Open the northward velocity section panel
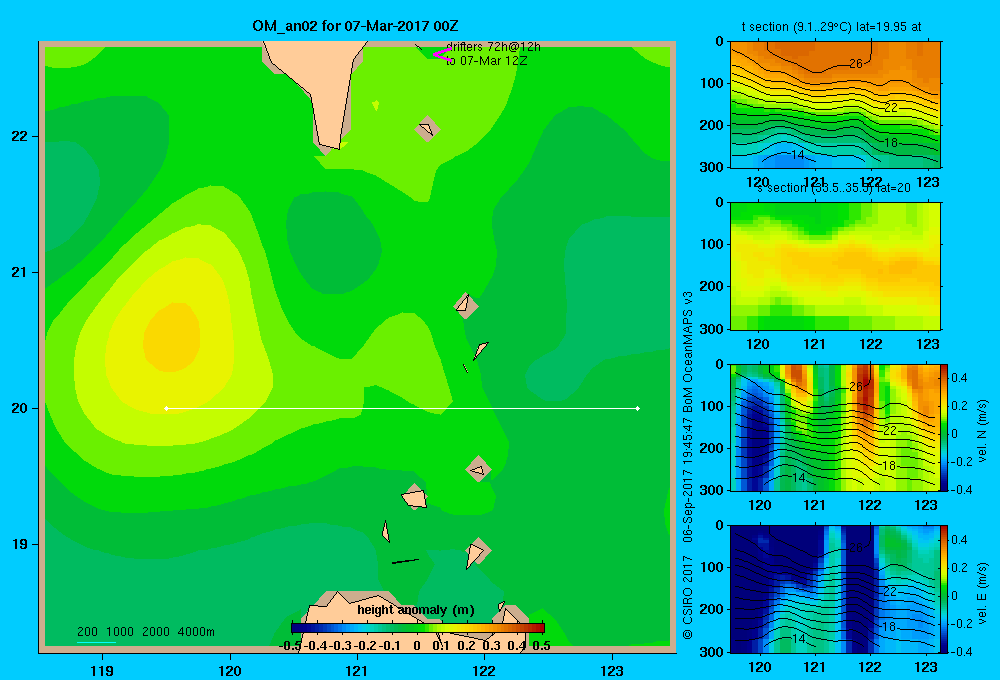The image size is (1000, 680). point(835,427)
